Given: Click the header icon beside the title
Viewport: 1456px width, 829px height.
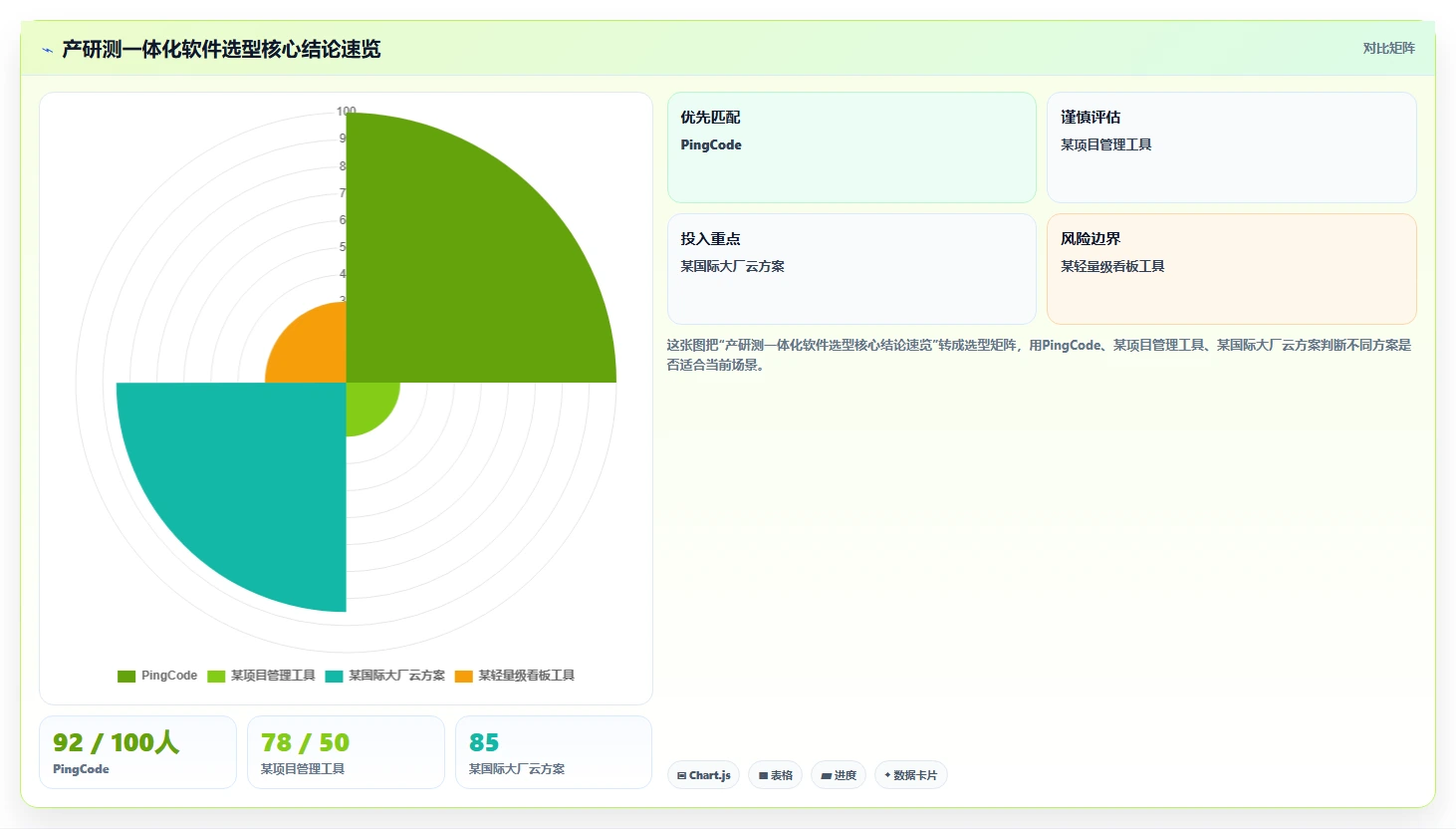Looking at the screenshot, I should (x=47, y=50).
